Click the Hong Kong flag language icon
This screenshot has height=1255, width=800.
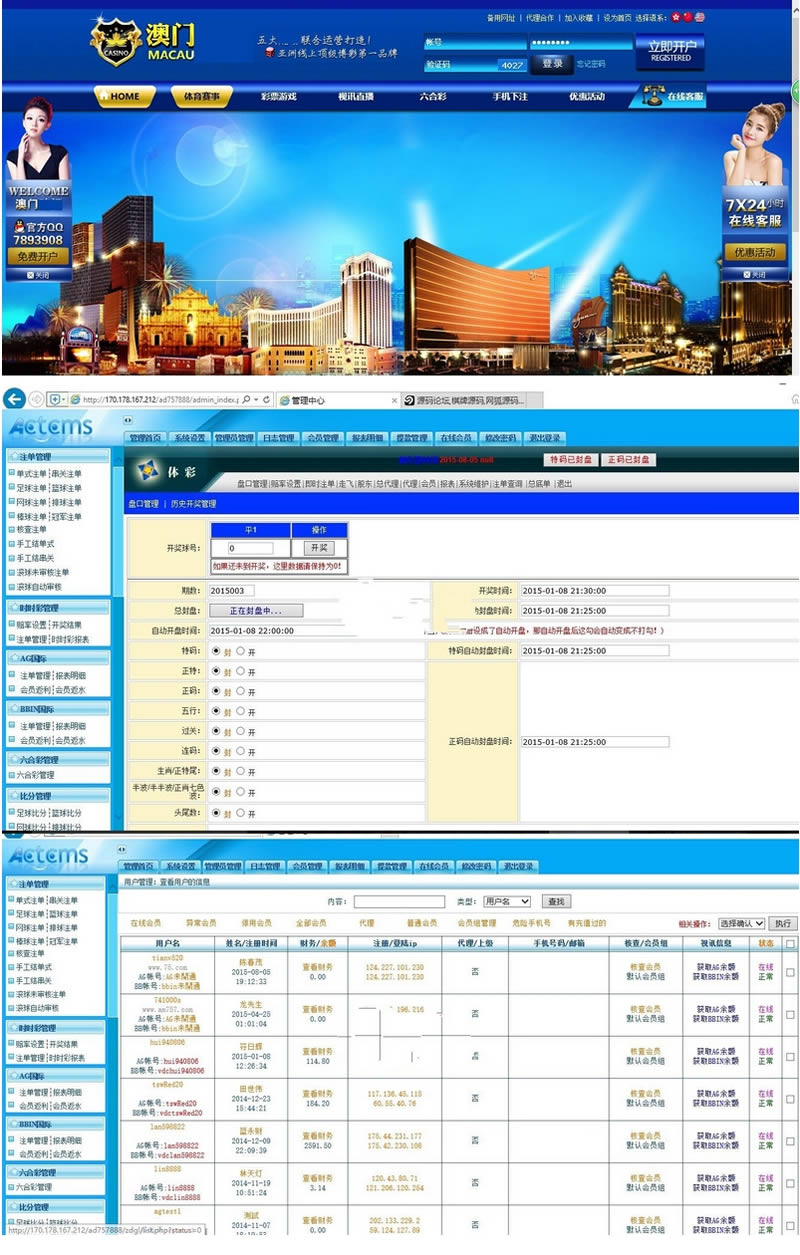[675, 17]
